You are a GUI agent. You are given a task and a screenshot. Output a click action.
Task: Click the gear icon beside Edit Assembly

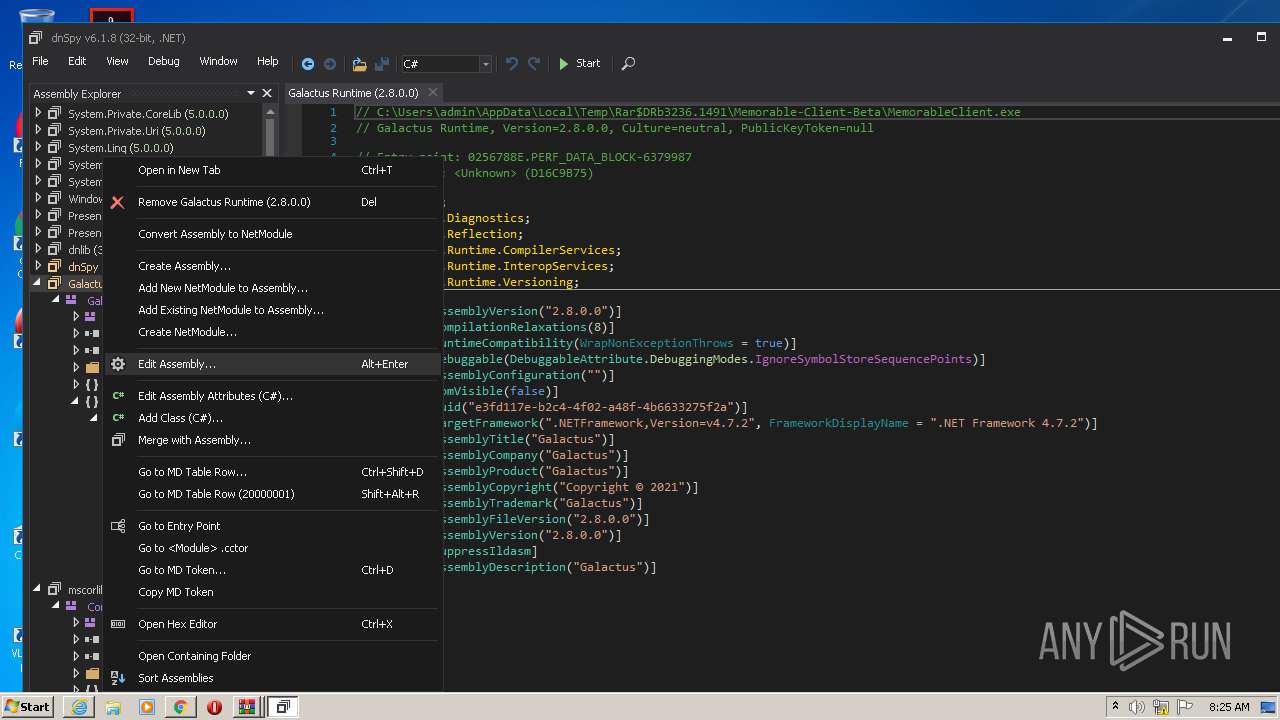click(118, 364)
